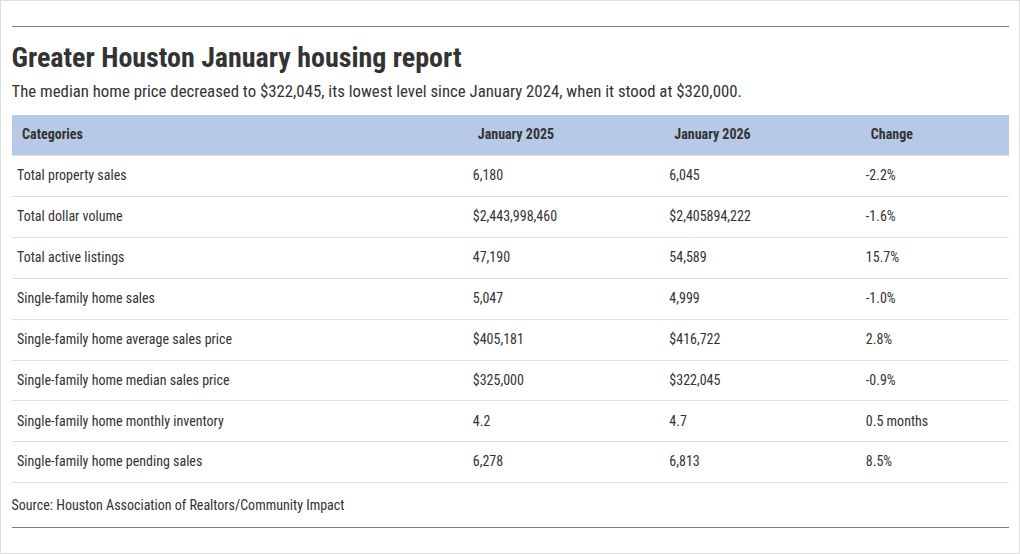Click the source attribution text below the table
This screenshot has width=1020, height=554.
point(178,505)
